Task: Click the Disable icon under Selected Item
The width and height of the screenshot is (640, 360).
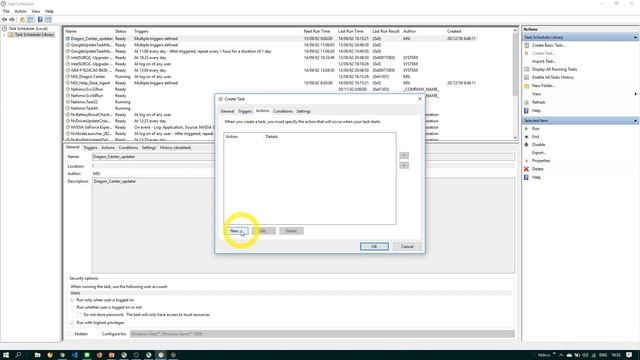Action: click(527, 144)
